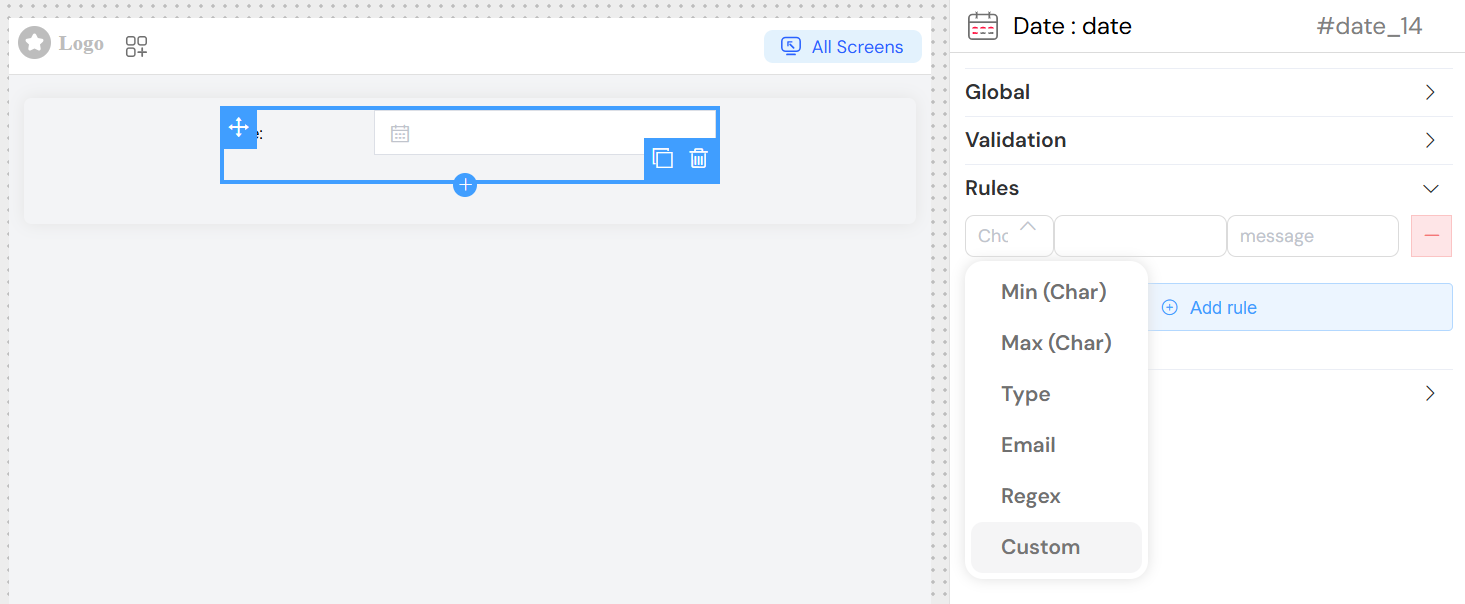Select the Min (Char) rule option

pyautogui.click(x=1056, y=292)
